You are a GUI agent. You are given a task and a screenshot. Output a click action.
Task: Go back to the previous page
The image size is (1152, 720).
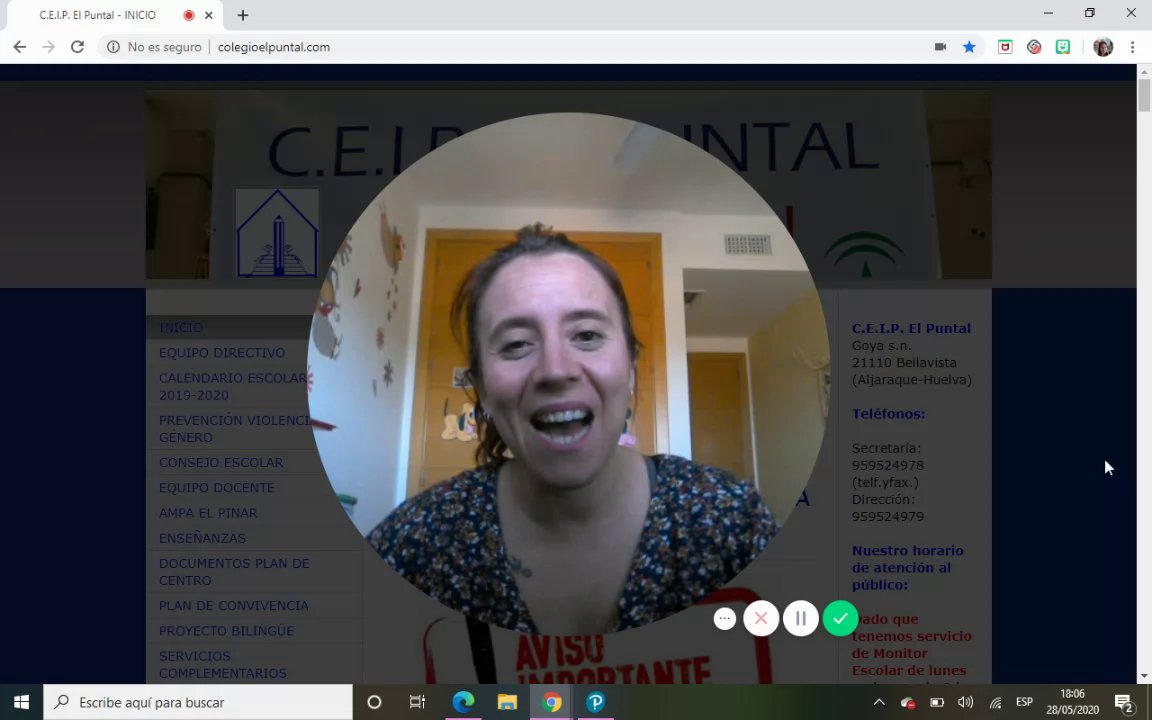click(x=20, y=47)
